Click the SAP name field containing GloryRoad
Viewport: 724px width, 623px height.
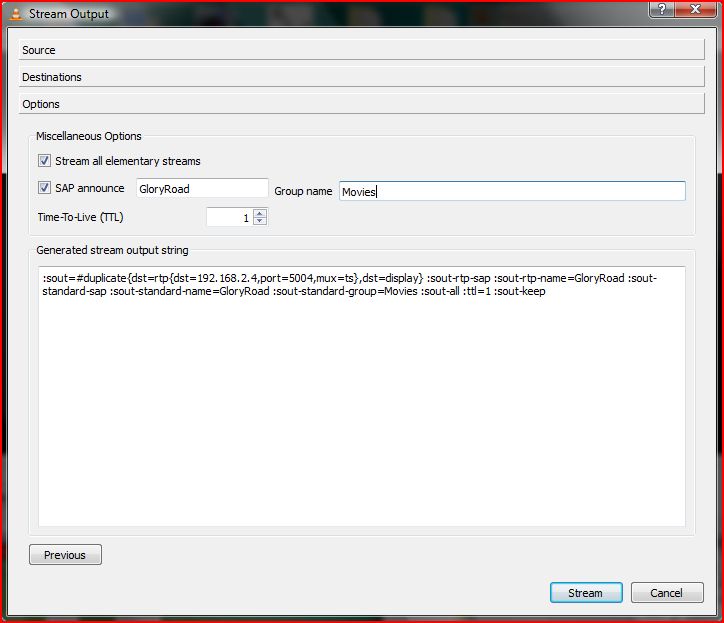(201, 189)
